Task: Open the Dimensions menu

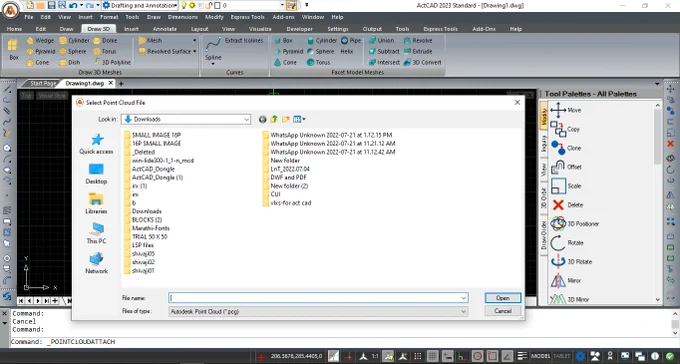Action: (183, 17)
